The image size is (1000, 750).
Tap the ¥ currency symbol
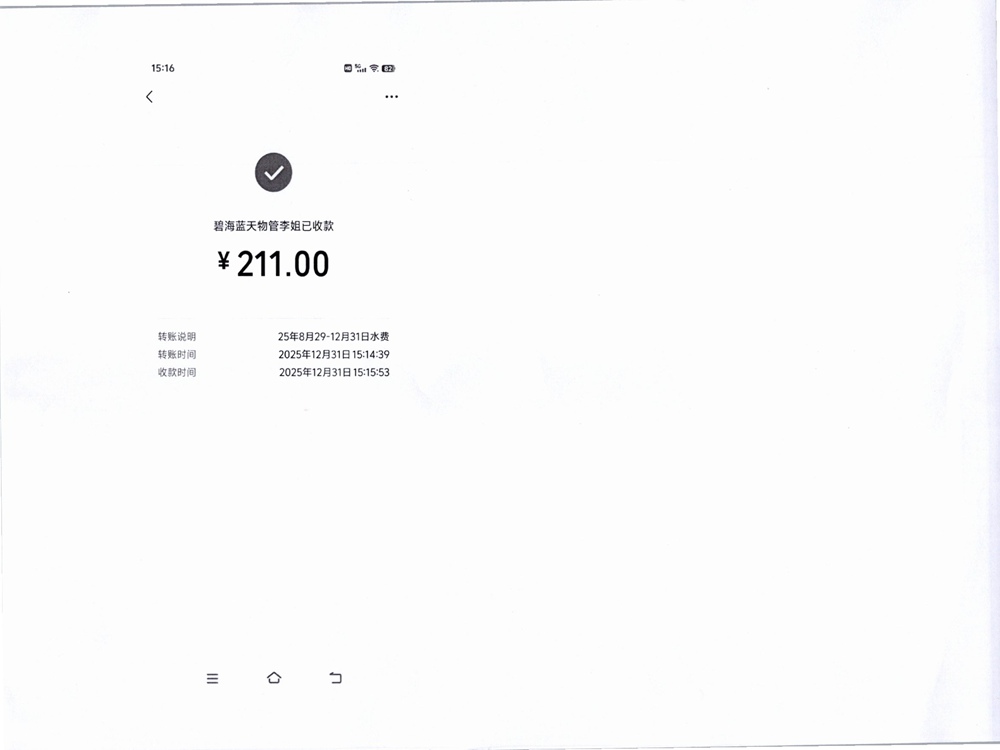point(223,261)
